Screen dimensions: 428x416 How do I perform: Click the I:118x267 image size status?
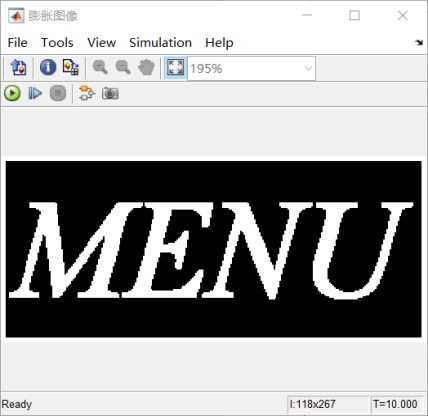coord(328,404)
